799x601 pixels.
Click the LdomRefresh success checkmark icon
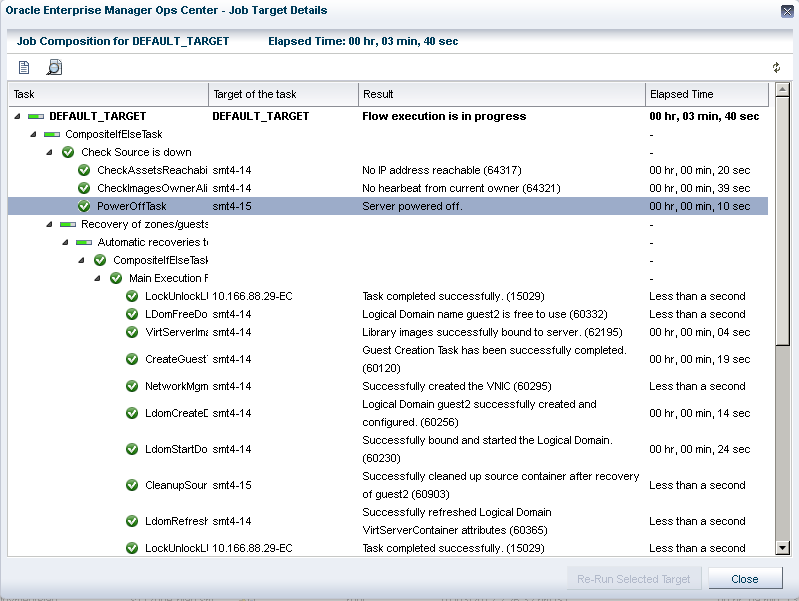click(x=132, y=521)
